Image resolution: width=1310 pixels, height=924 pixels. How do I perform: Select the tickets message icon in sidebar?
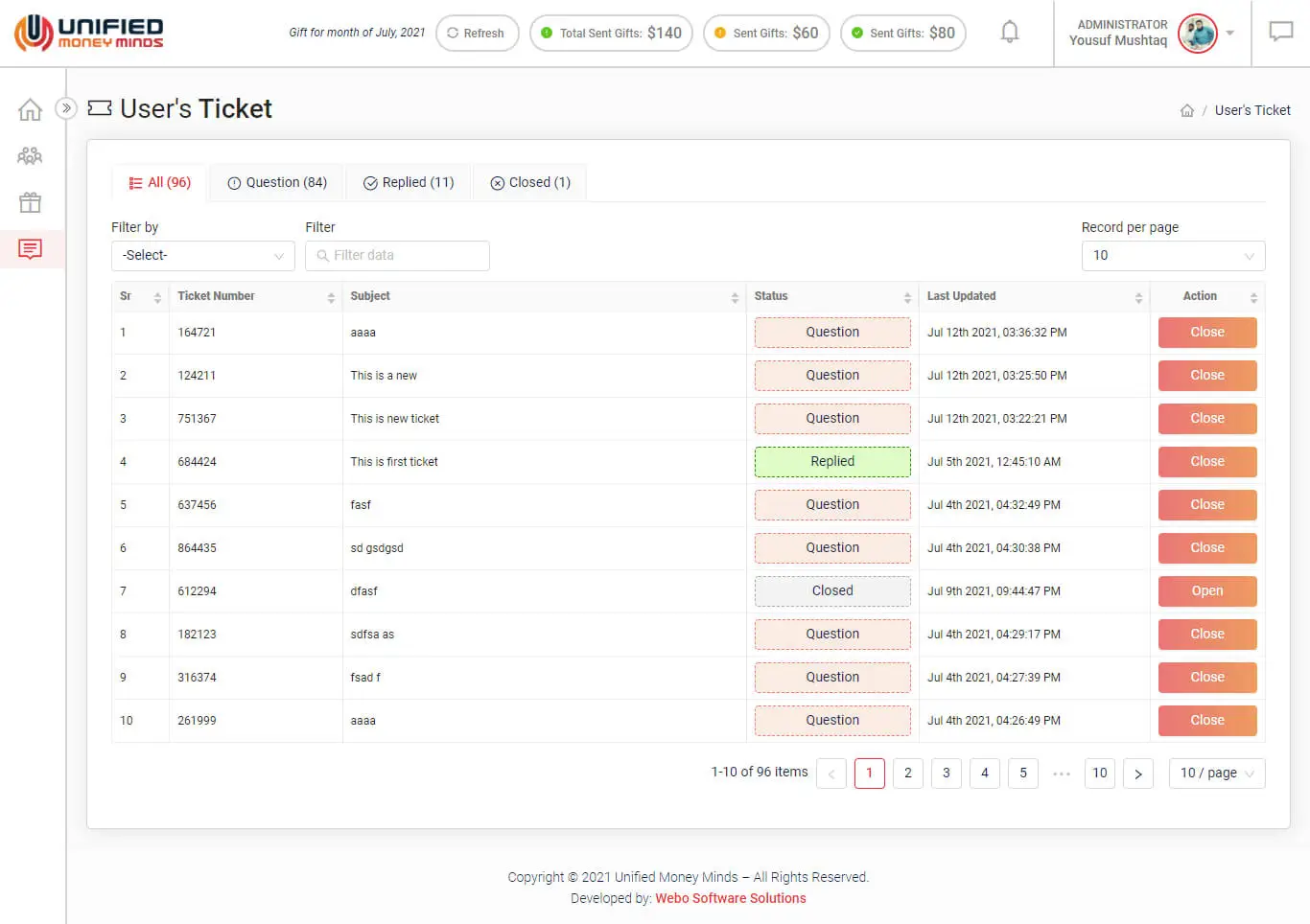[31, 249]
